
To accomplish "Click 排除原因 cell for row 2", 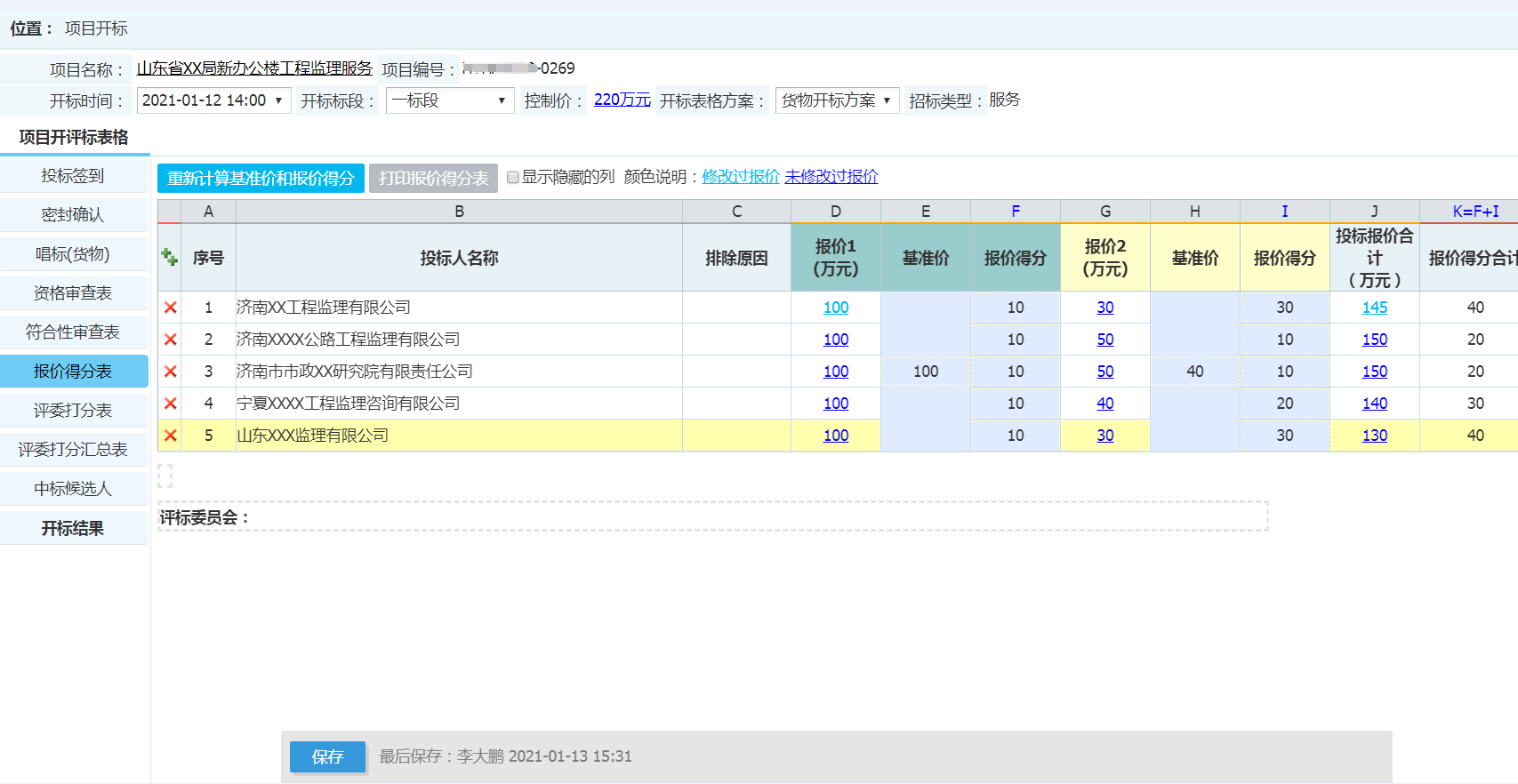I will [736, 340].
